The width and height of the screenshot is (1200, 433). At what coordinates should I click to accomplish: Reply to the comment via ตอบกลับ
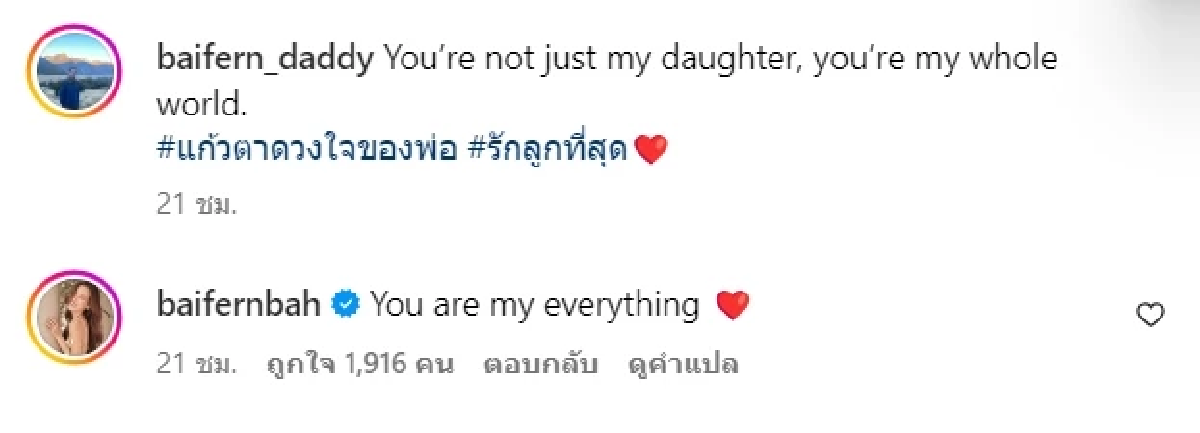click(x=540, y=365)
